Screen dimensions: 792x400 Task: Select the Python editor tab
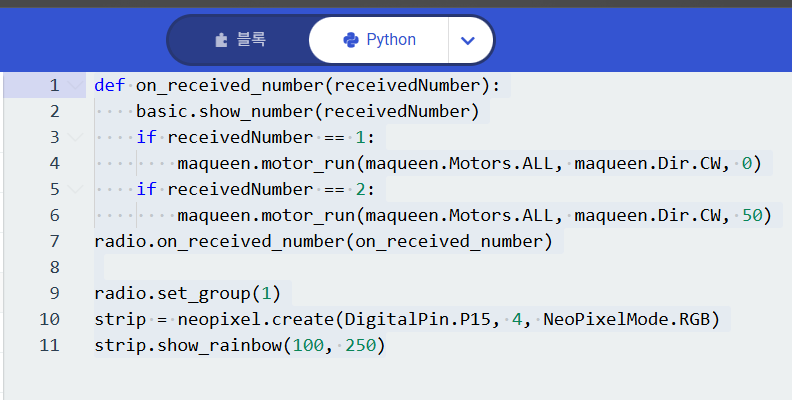click(x=379, y=40)
